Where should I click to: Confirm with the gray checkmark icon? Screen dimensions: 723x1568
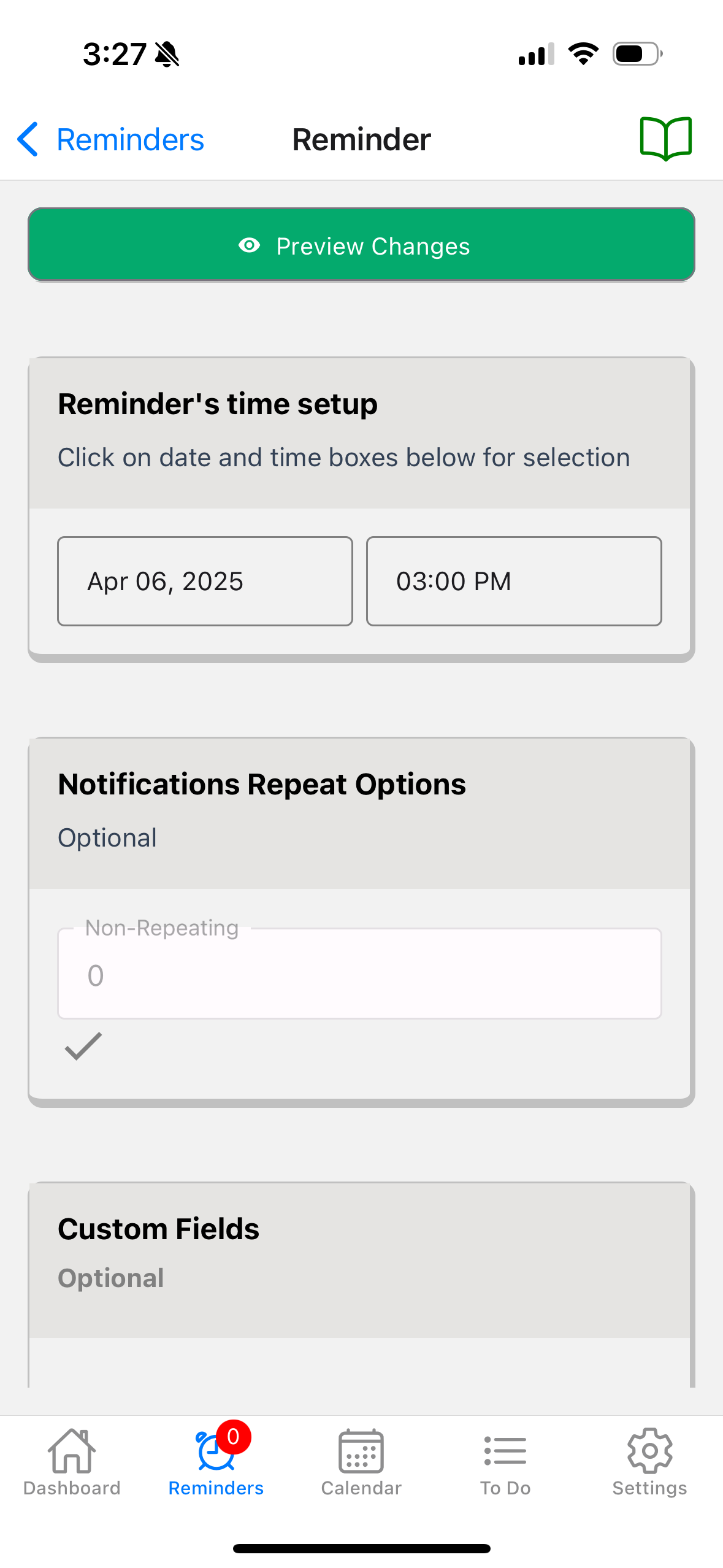pos(83,1046)
